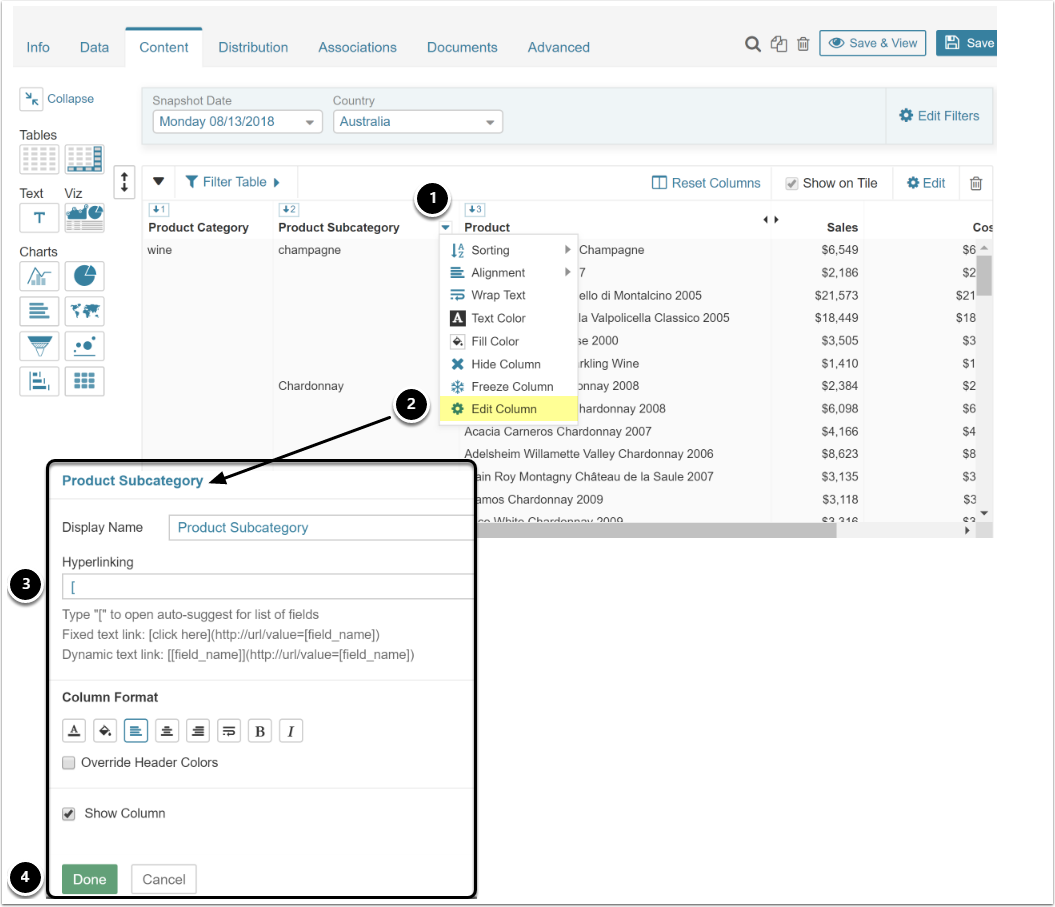Click the Save & View button

873,43
